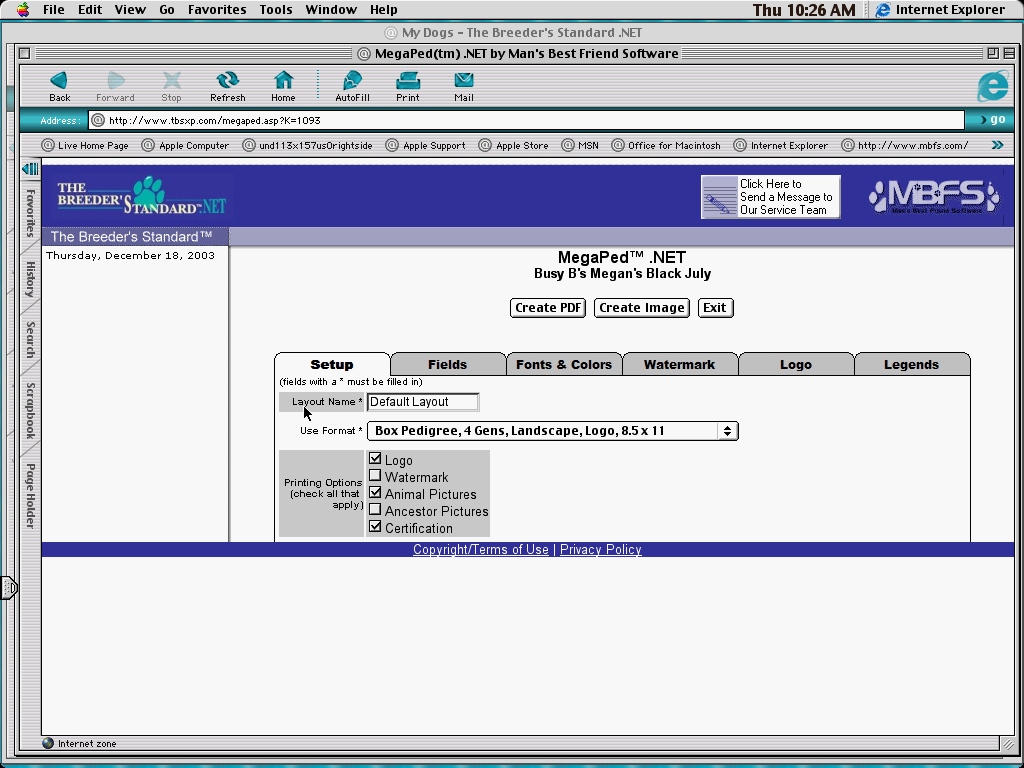Enable the Watermark checkbox
This screenshot has height=768, width=1024.
376,476
